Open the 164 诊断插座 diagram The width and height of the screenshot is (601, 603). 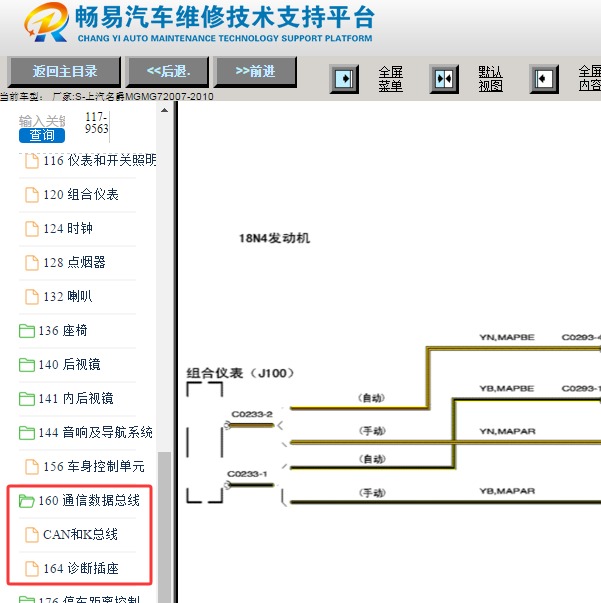coord(81,568)
